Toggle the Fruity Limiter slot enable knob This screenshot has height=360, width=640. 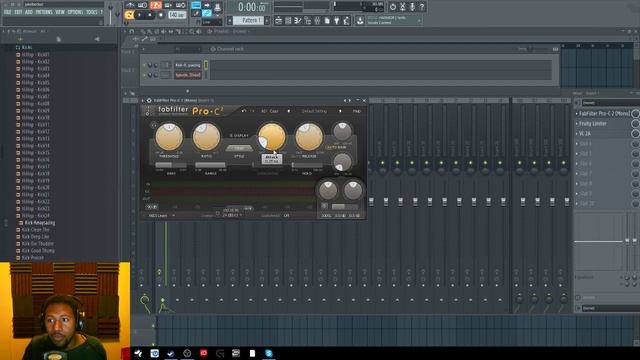pos(635,123)
